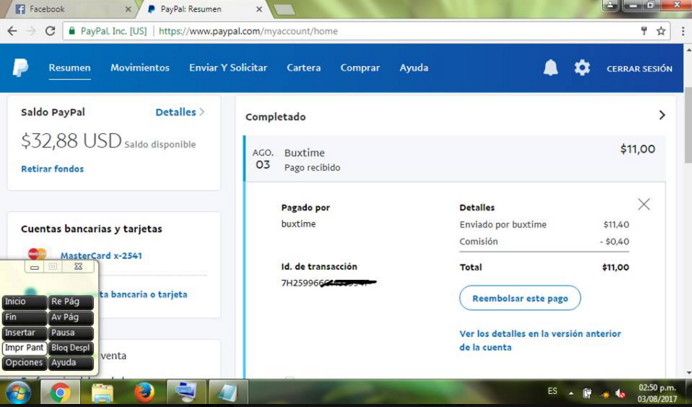
Task: Launch Firefox from the taskbar
Action: pos(144,392)
